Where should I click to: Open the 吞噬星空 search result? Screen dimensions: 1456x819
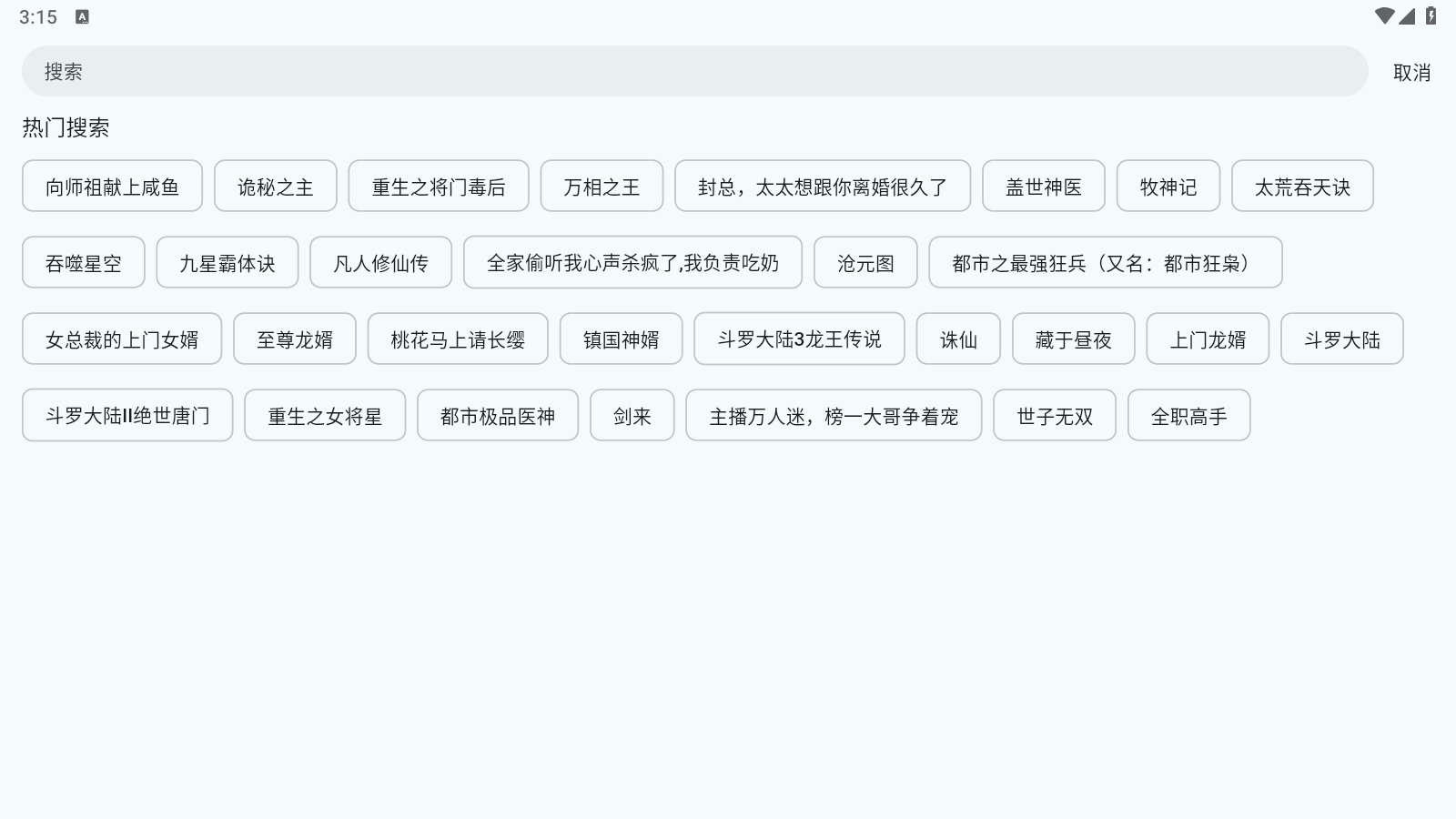point(83,262)
